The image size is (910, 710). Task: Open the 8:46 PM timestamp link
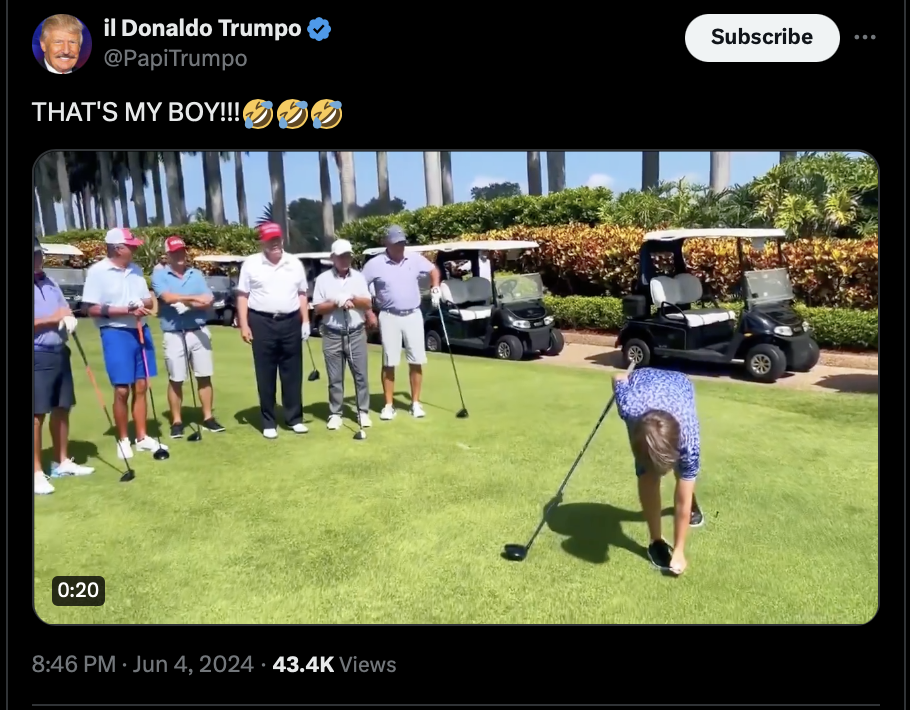coord(74,664)
